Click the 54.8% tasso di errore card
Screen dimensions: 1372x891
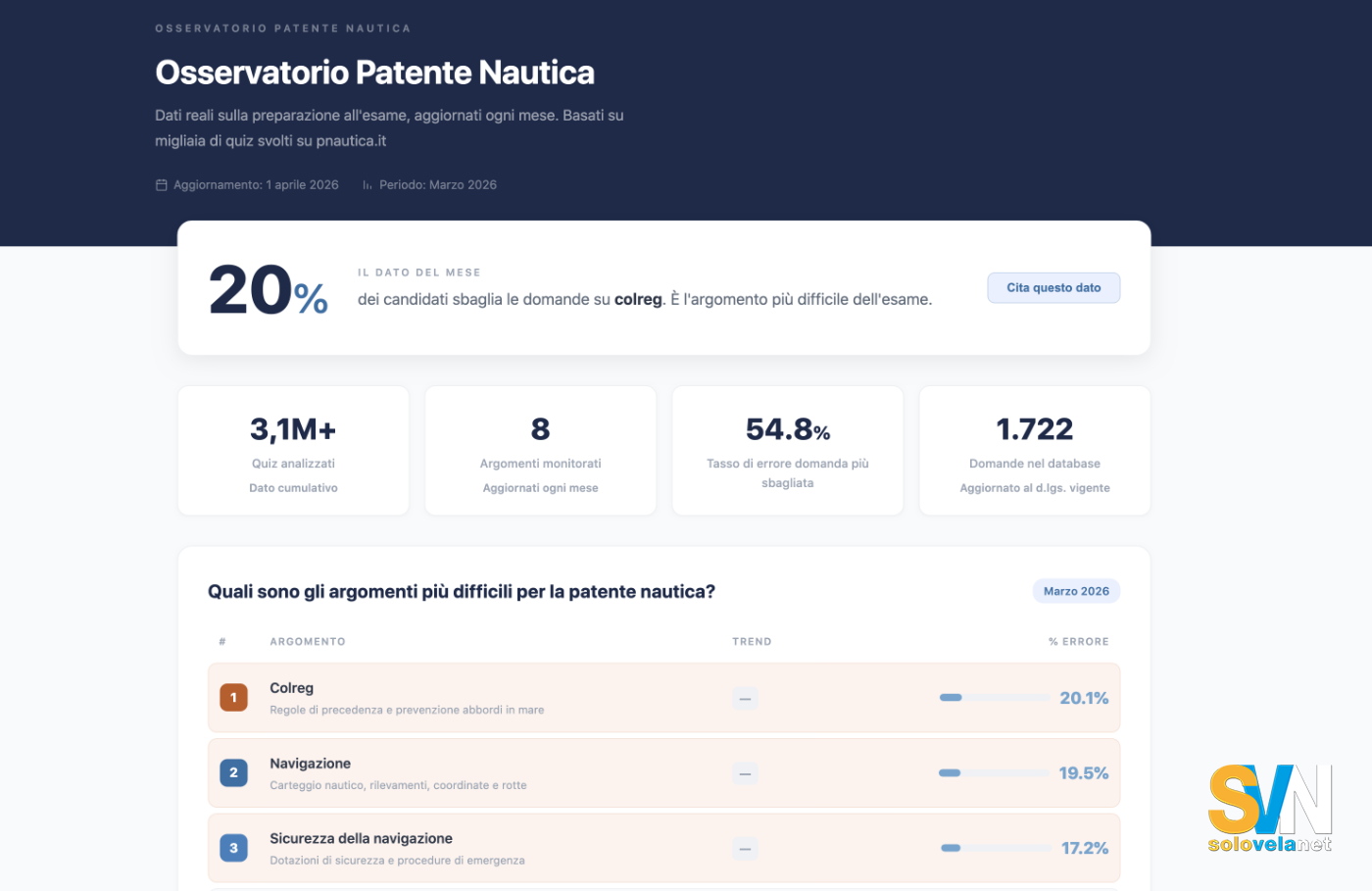click(x=787, y=451)
